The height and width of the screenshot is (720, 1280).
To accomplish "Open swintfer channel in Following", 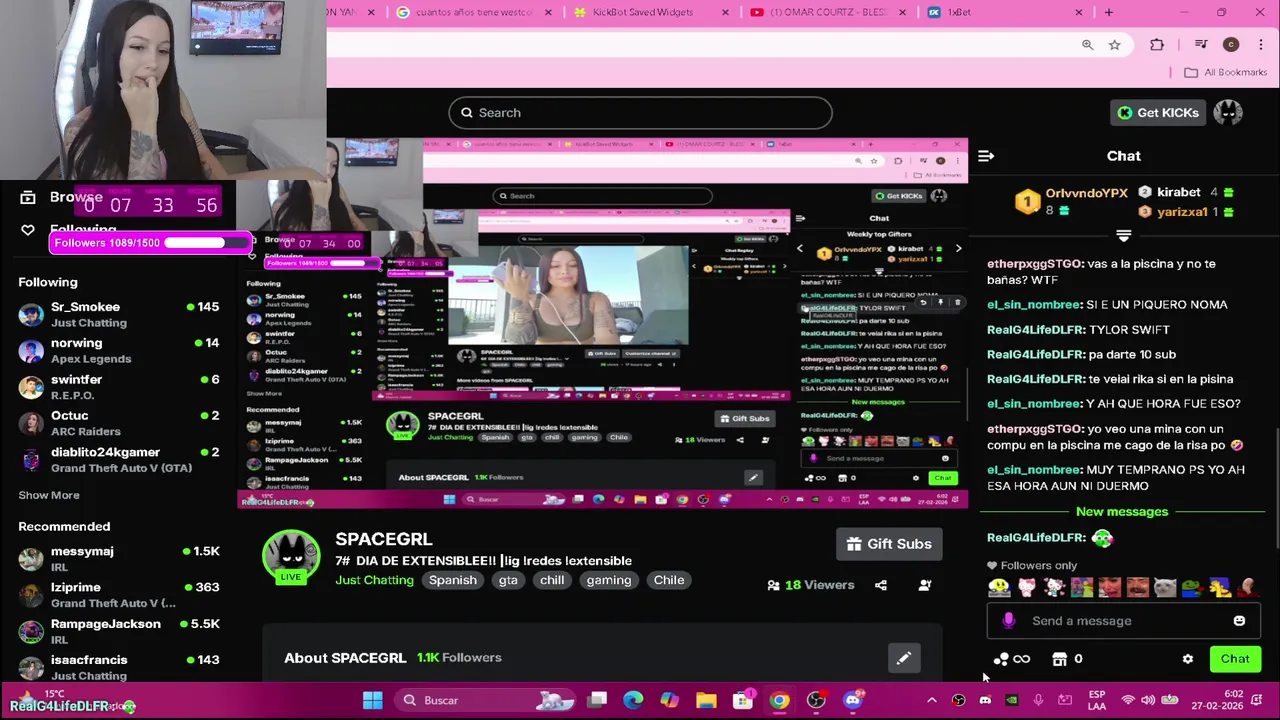I will click(120, 387).
